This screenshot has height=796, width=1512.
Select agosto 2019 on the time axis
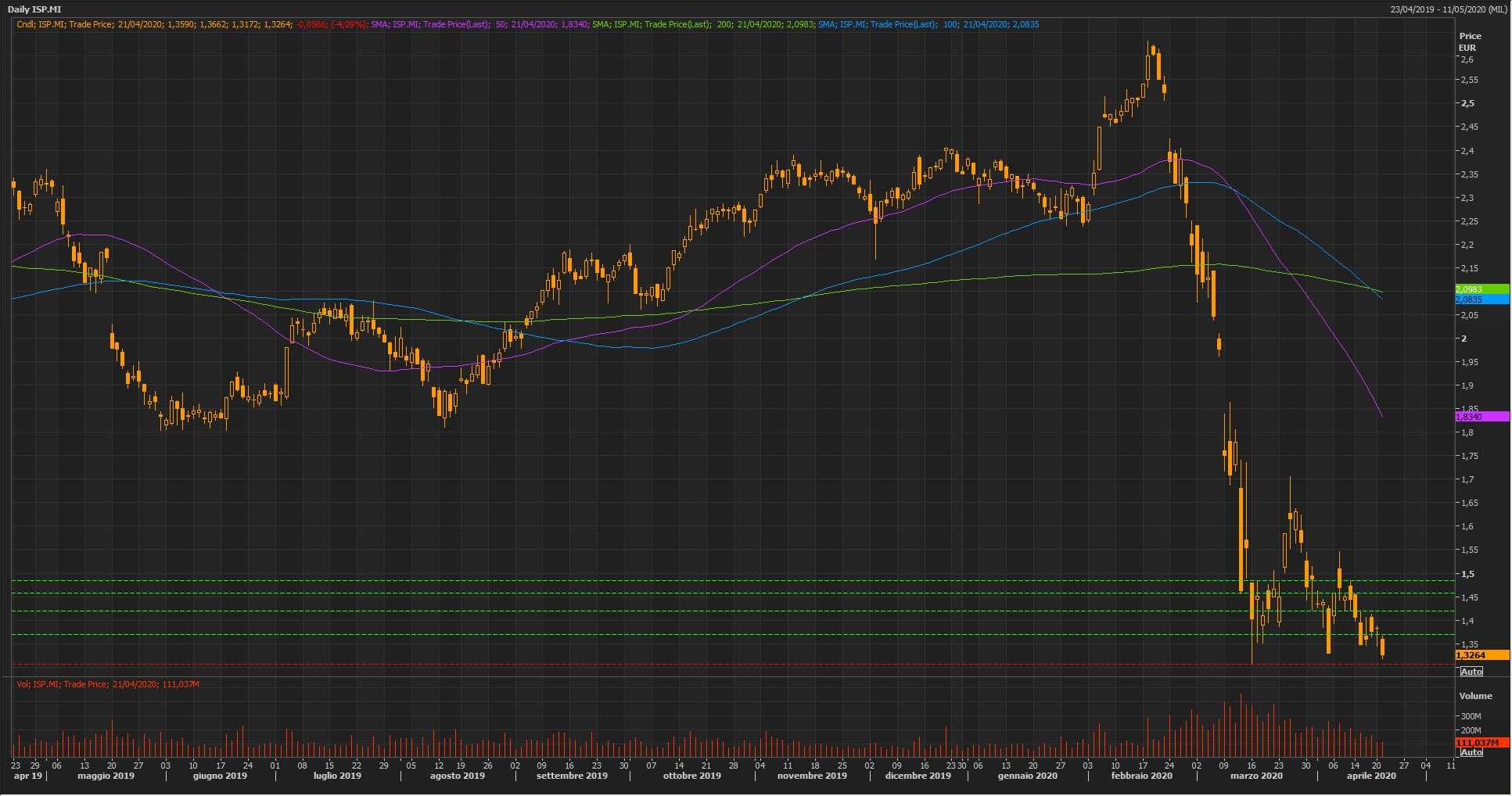458,776
